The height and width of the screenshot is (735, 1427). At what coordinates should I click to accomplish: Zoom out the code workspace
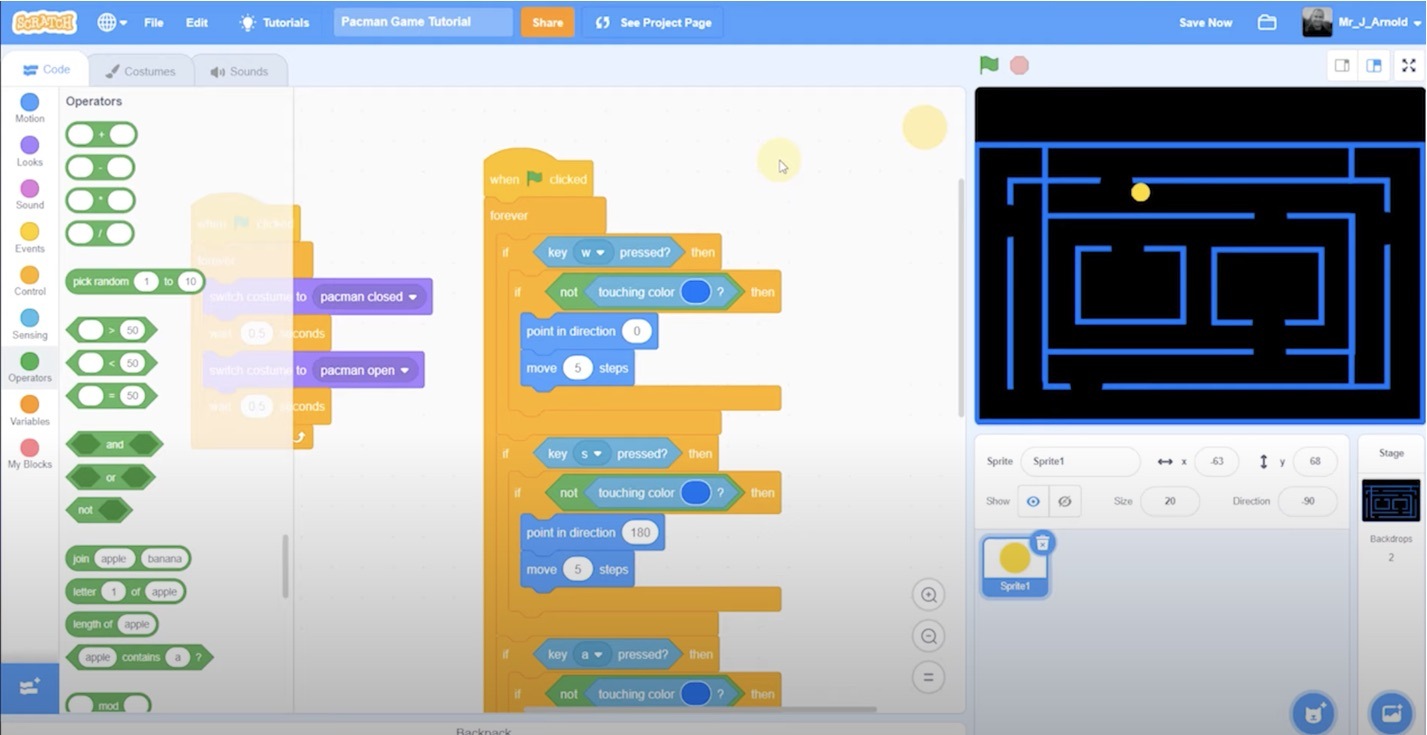pyautogui.click(x=928, y=636)
